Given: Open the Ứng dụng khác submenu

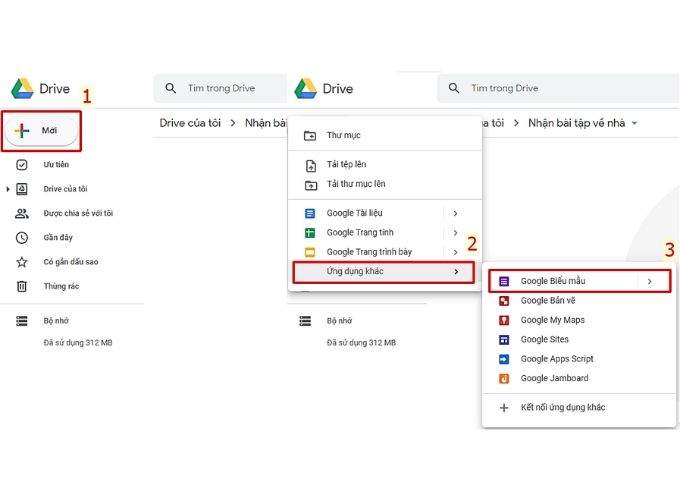Looking at the screenshot, I should coord(383,272).
